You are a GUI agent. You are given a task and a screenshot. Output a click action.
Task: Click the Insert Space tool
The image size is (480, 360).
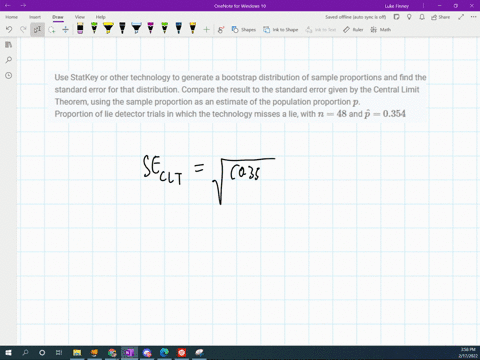pyautogui.click(x=65, y=30)
